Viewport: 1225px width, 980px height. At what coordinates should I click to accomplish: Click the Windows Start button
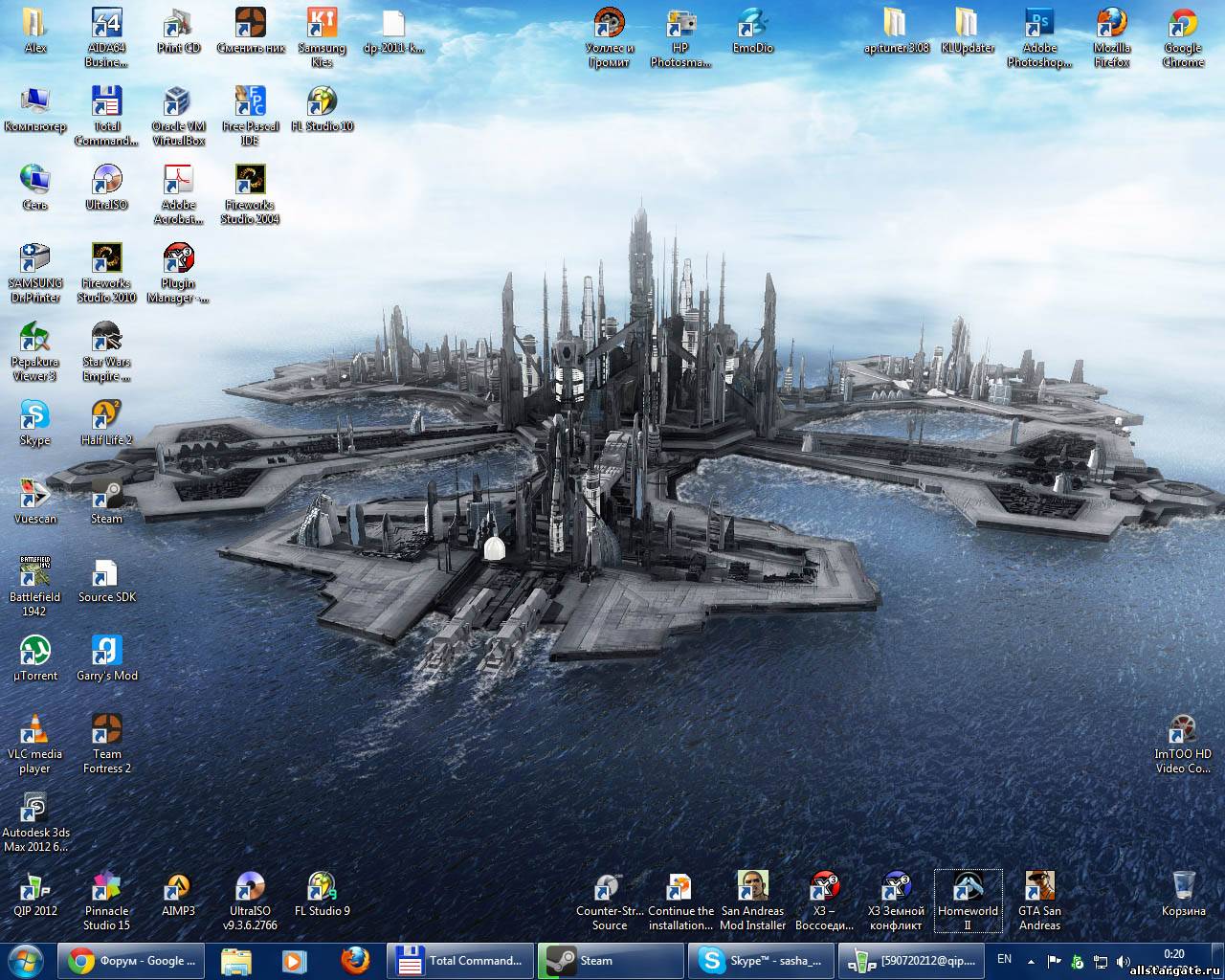(x=26, y=960)
